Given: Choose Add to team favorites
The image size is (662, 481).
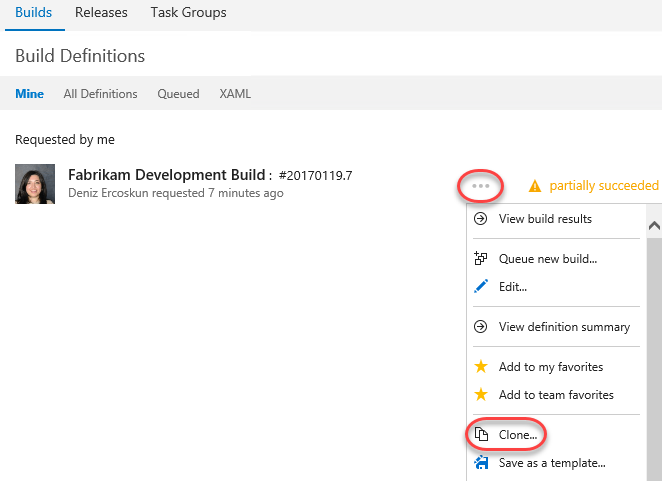Looking at the screenshot, I should tap(556, 394).
